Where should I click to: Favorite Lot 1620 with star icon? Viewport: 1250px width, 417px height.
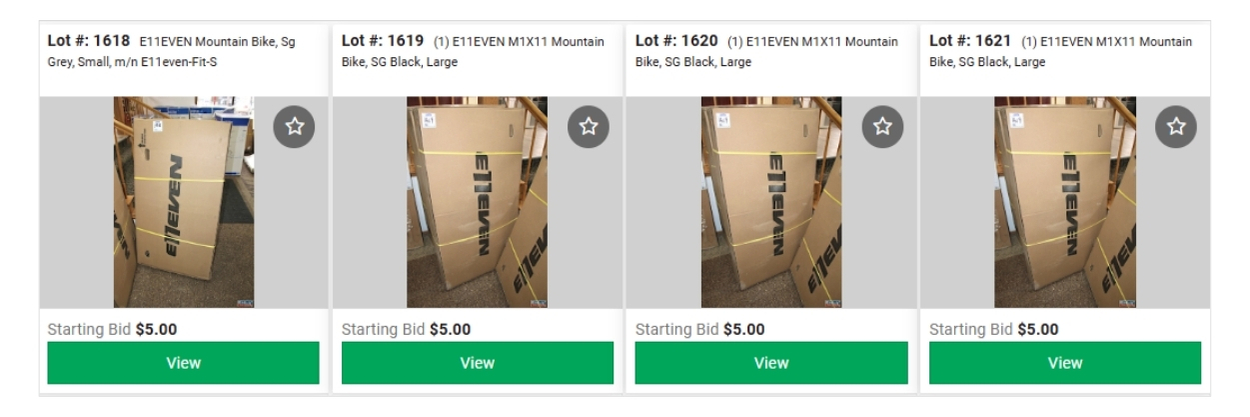coord(882,126)
